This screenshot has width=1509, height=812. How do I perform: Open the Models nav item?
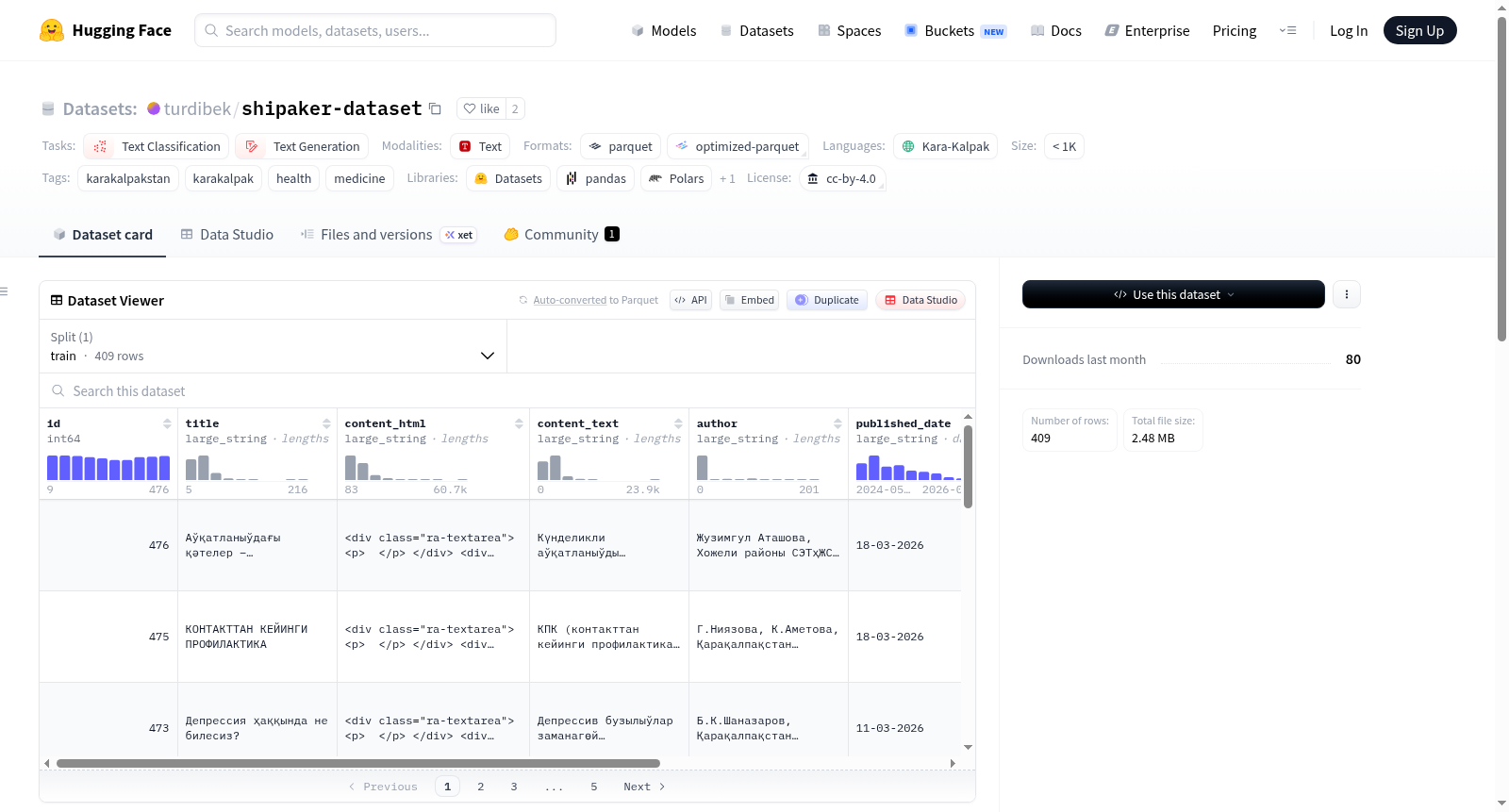point(664,30)
